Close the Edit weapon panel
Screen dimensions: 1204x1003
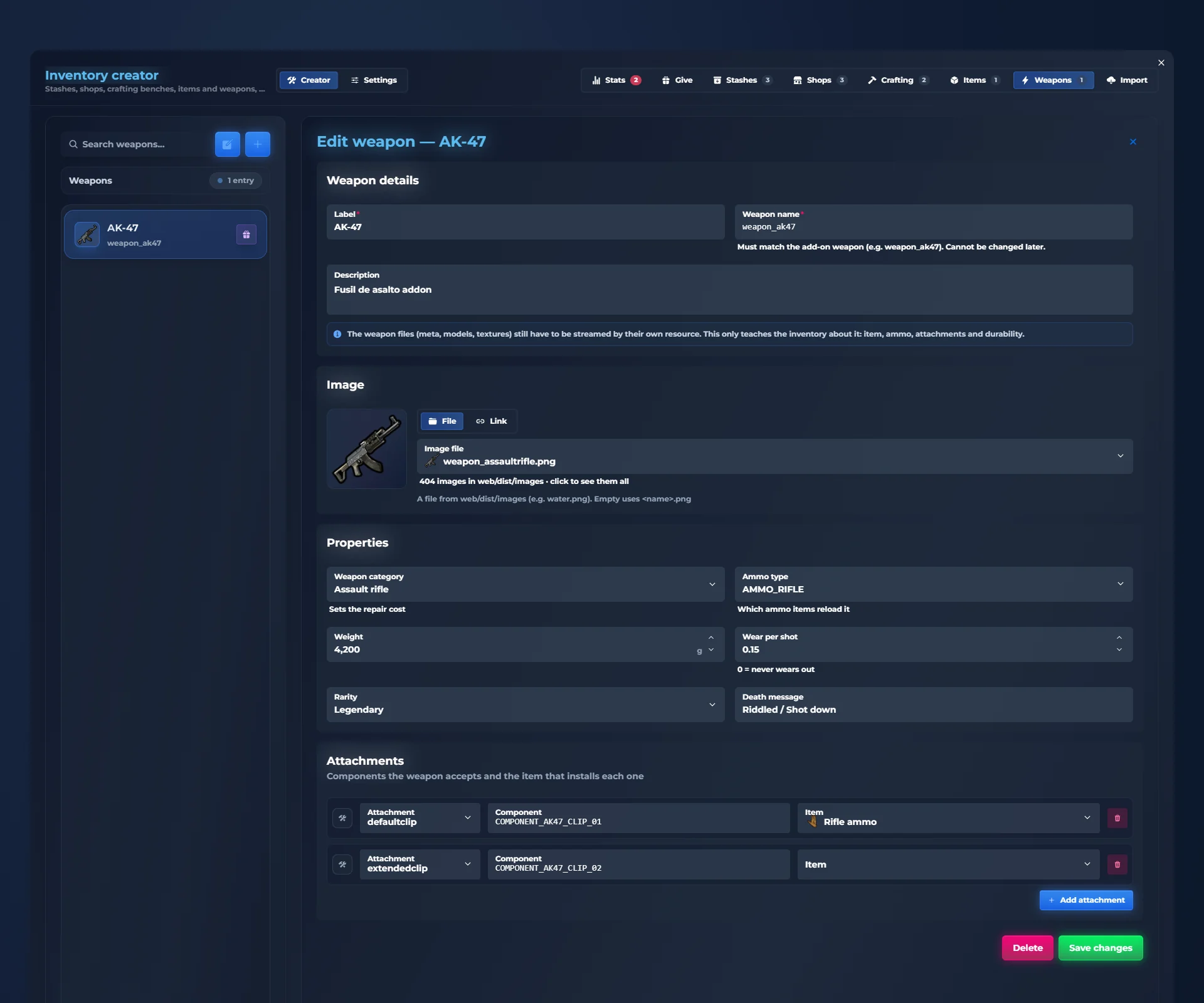(1133, 142)
